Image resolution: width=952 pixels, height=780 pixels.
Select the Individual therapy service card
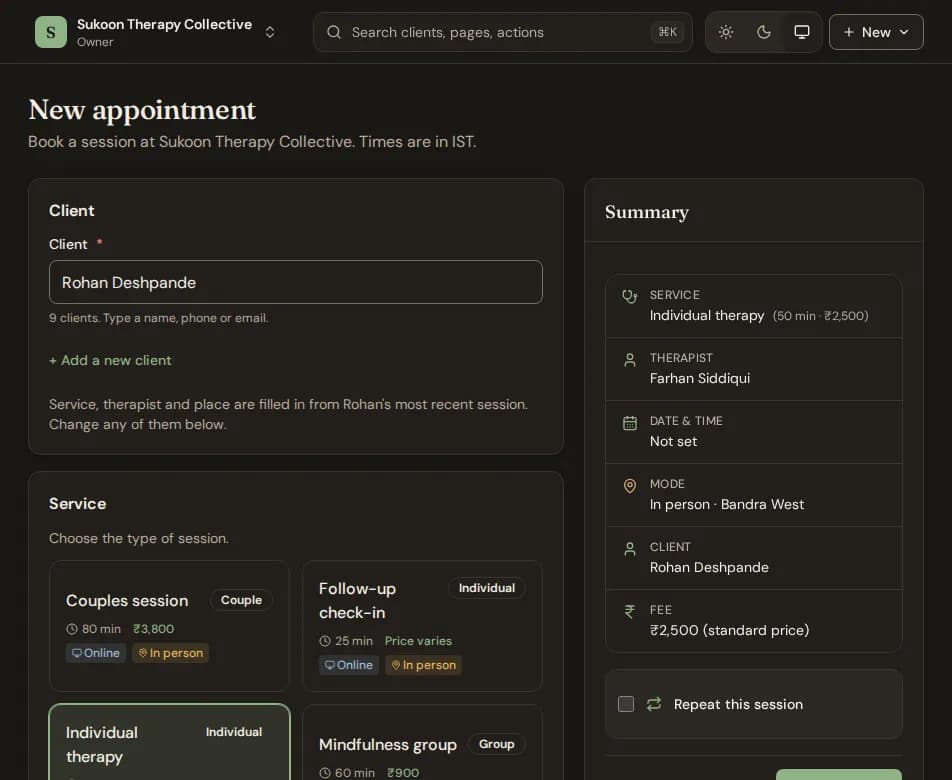click(x=169, y=742)
